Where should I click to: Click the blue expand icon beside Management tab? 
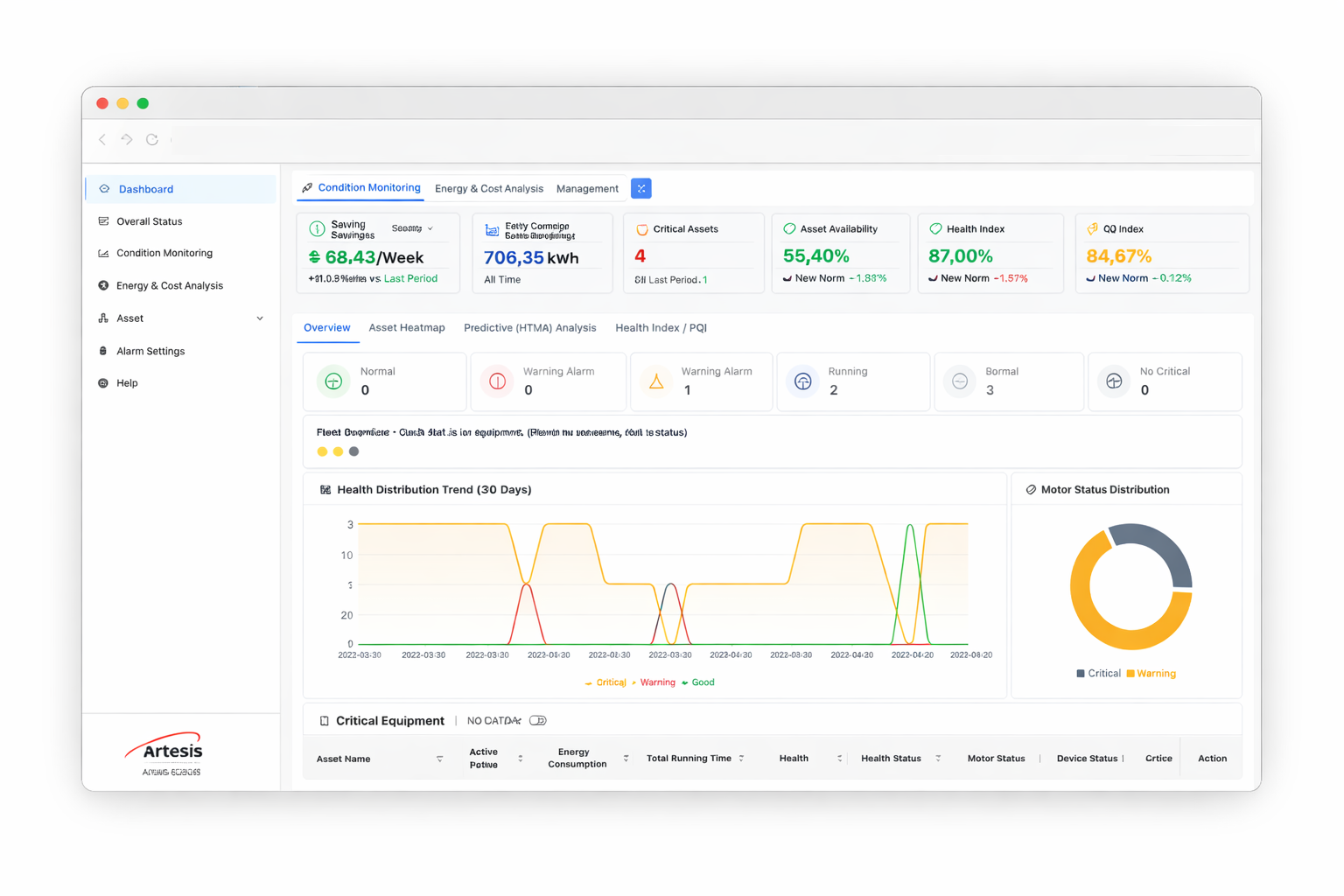(x=640, y=189)
